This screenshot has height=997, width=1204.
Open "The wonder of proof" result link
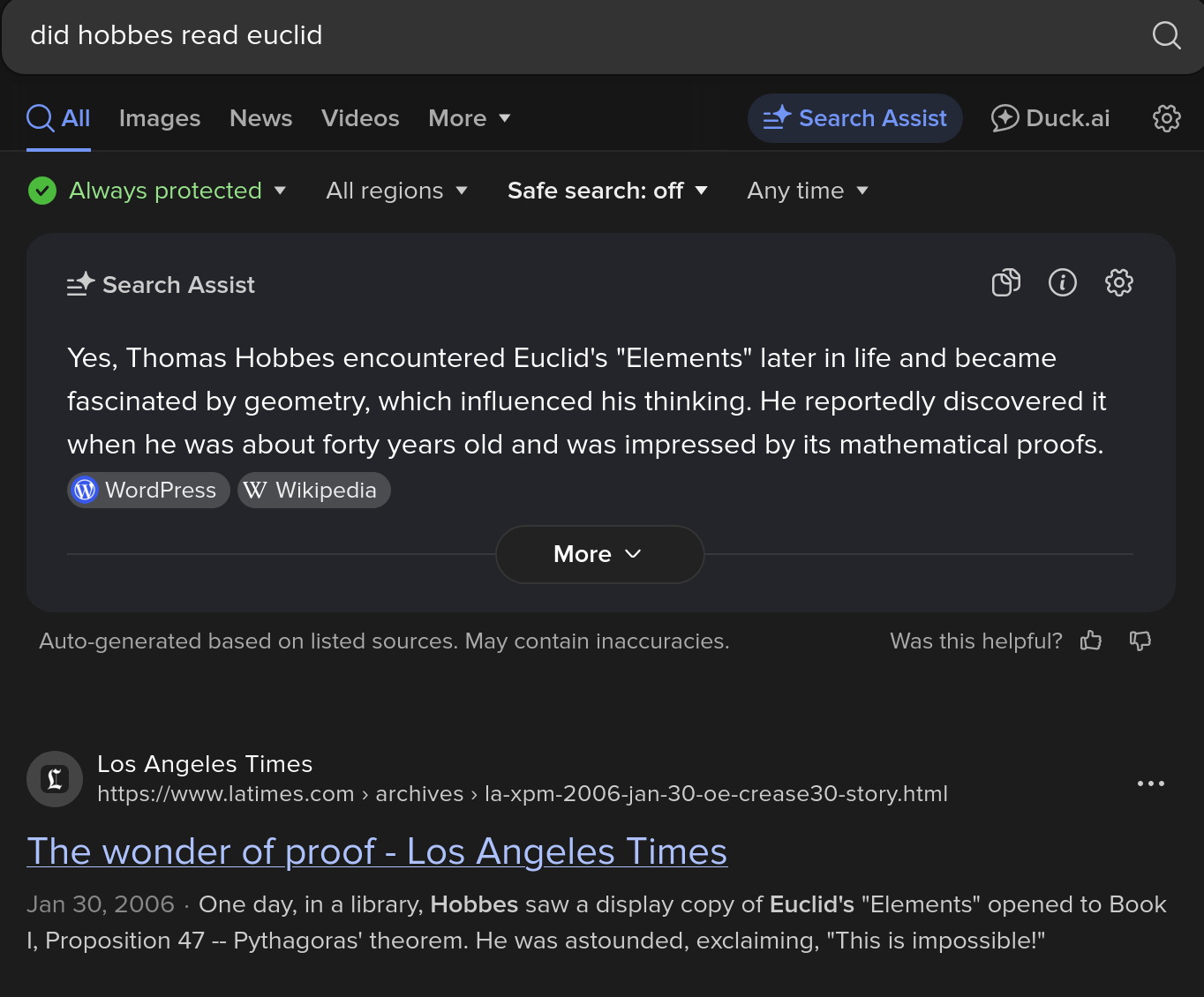pyautogui.click(x=377, y=851)
